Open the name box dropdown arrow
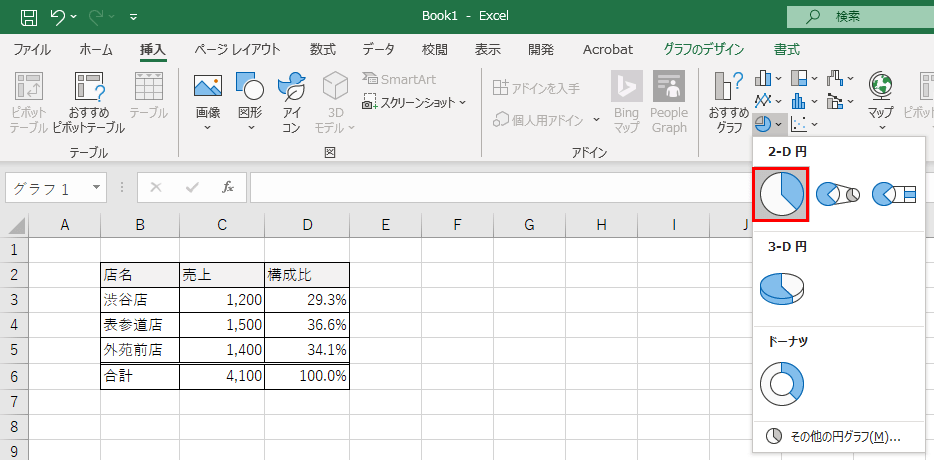934x460 pixels. tap(97, 187)
